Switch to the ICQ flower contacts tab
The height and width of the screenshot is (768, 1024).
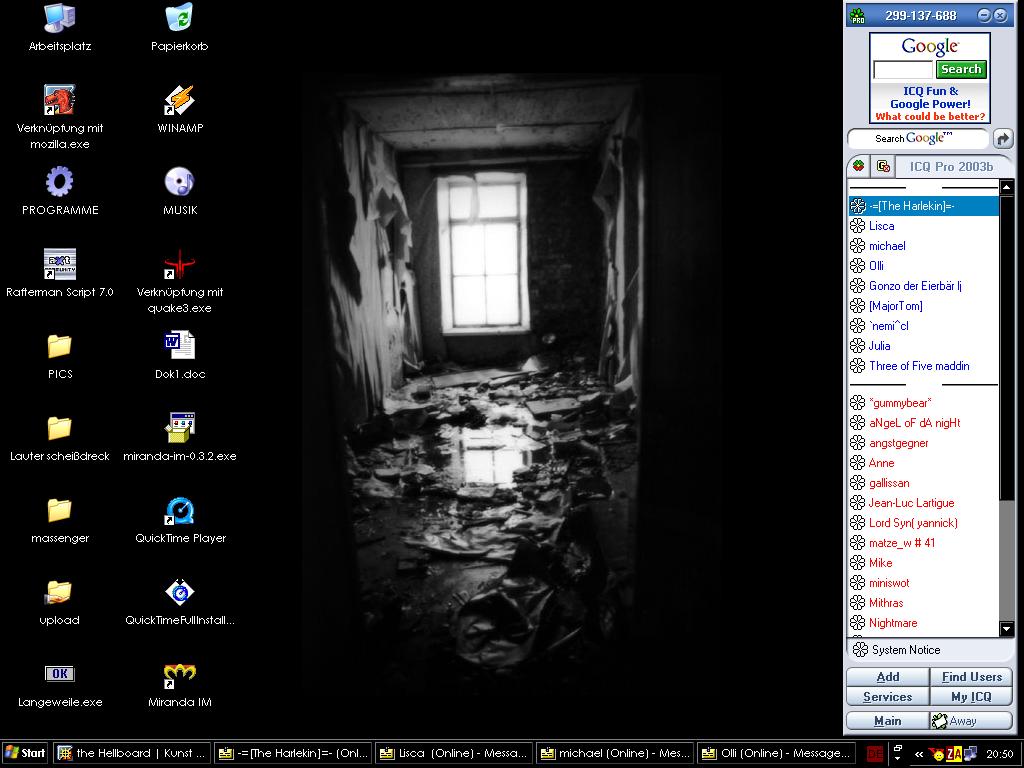pyautogui.click(x=858, y=166)
